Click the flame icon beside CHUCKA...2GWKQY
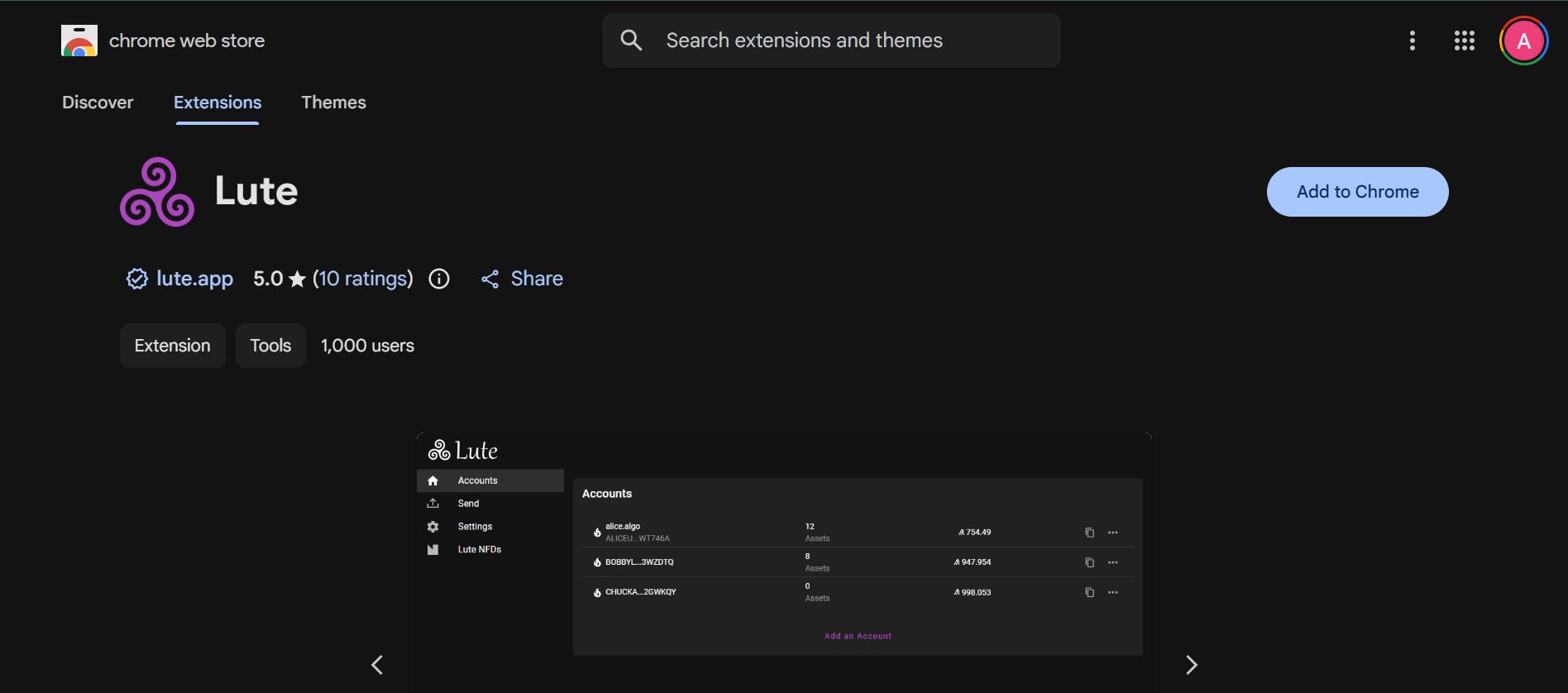 (x=597, y=592)
